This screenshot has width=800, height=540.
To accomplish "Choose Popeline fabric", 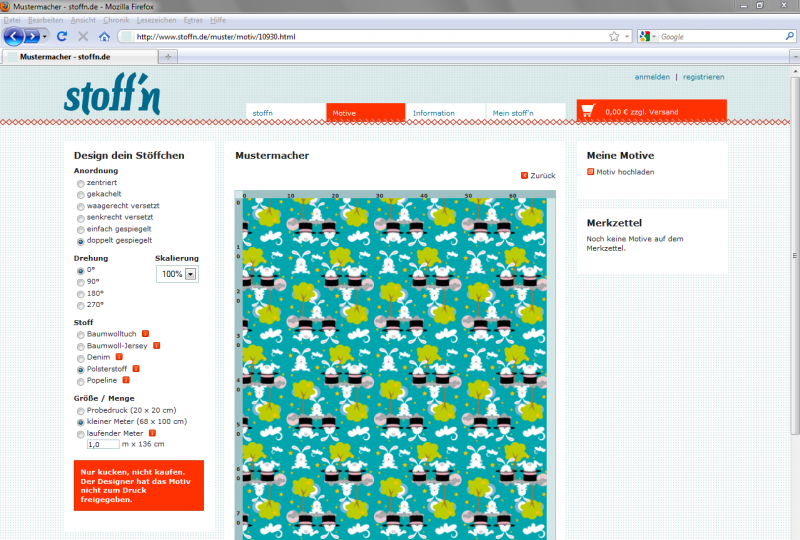I will (x=81, y=381).
